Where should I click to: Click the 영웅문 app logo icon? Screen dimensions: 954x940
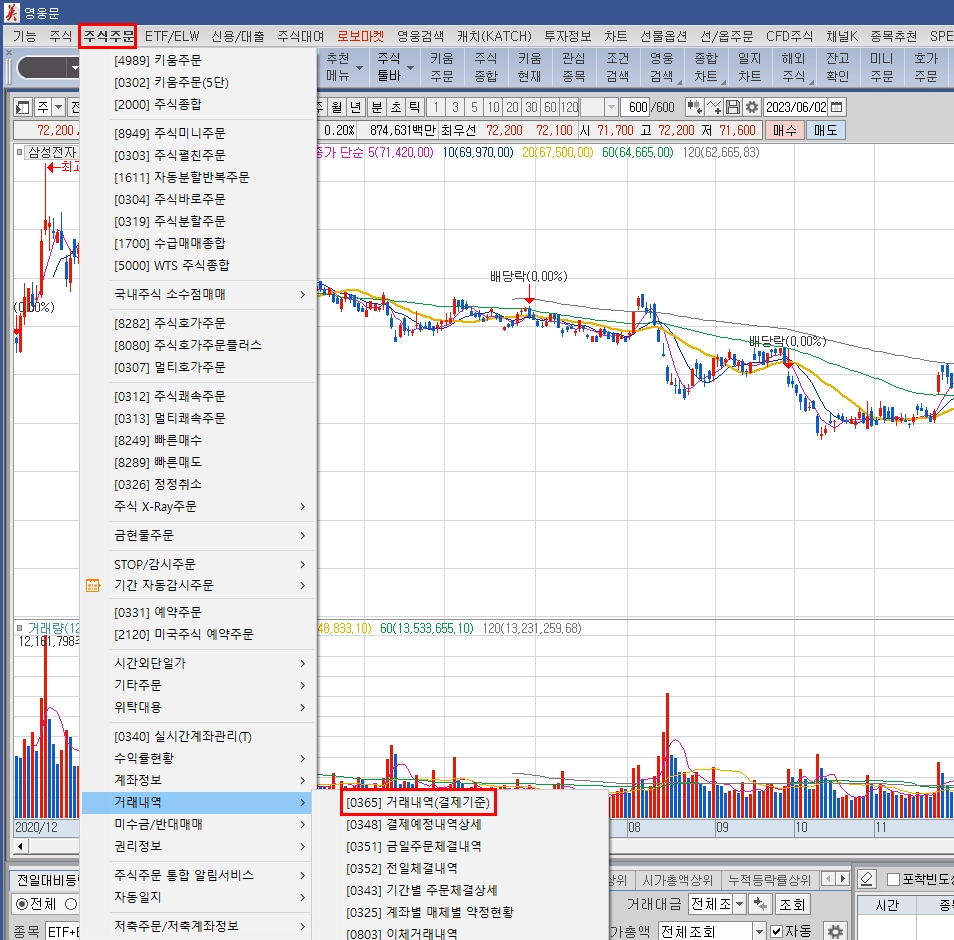12,12
